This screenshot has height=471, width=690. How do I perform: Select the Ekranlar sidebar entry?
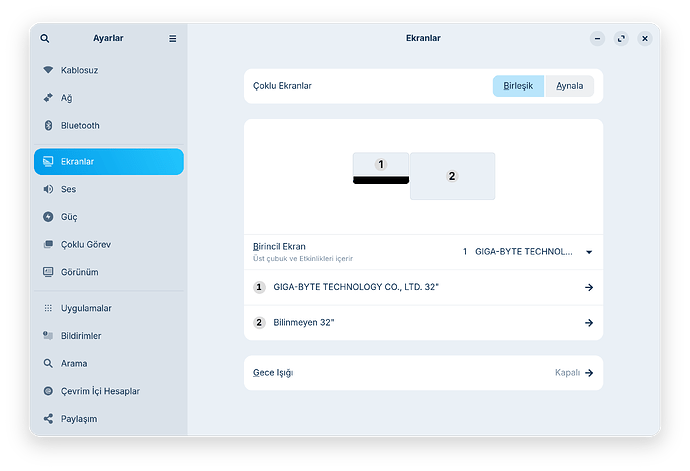[109, 162]
